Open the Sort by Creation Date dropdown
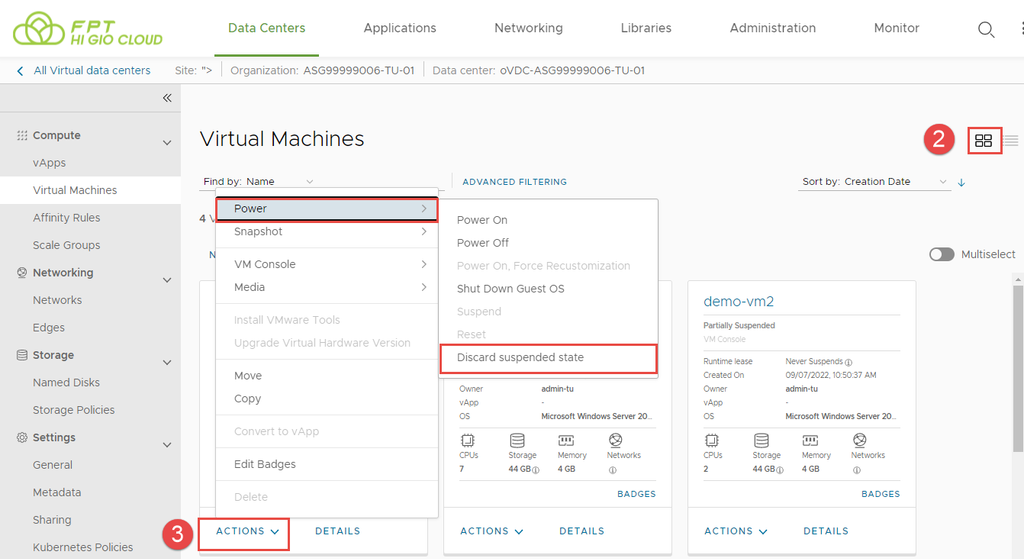The width and height of the screenshot is (1024, 559). coord(875,182)
